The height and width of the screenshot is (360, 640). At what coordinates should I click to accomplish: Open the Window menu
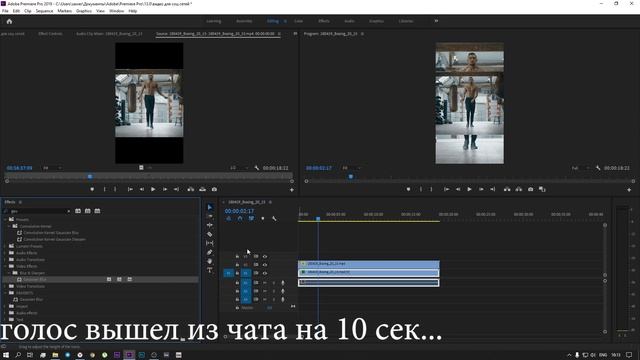pyautogui.click(x=117, y=11)
